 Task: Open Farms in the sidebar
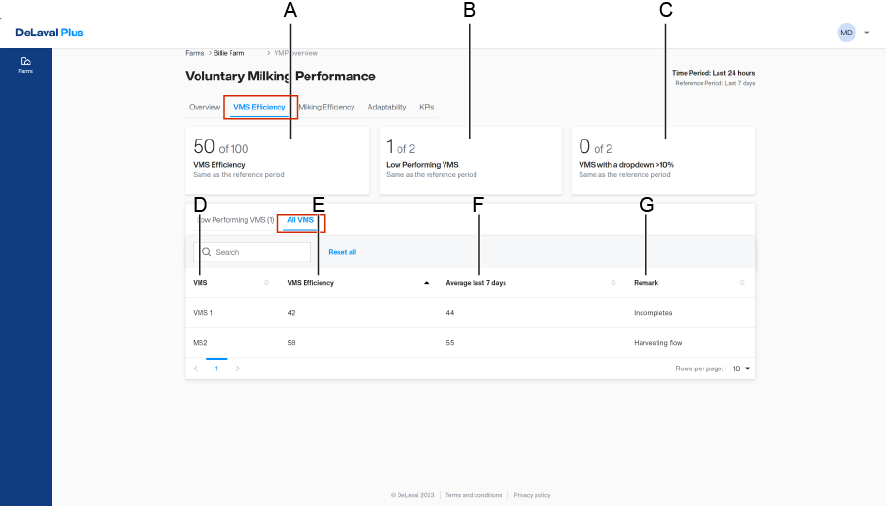click(x=25, y=65)
